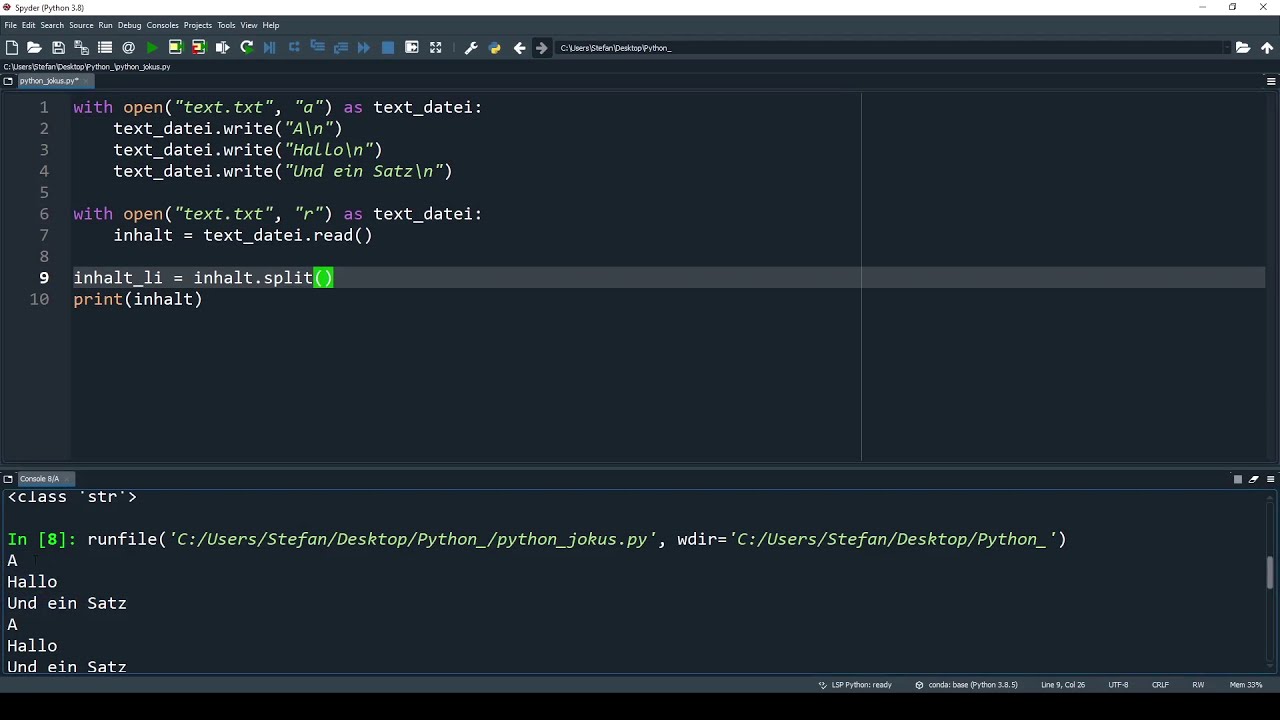The width and height of the screenshot is (1280, 720).
Task: Open the file switcher list icon
Action: coord(105,47)
